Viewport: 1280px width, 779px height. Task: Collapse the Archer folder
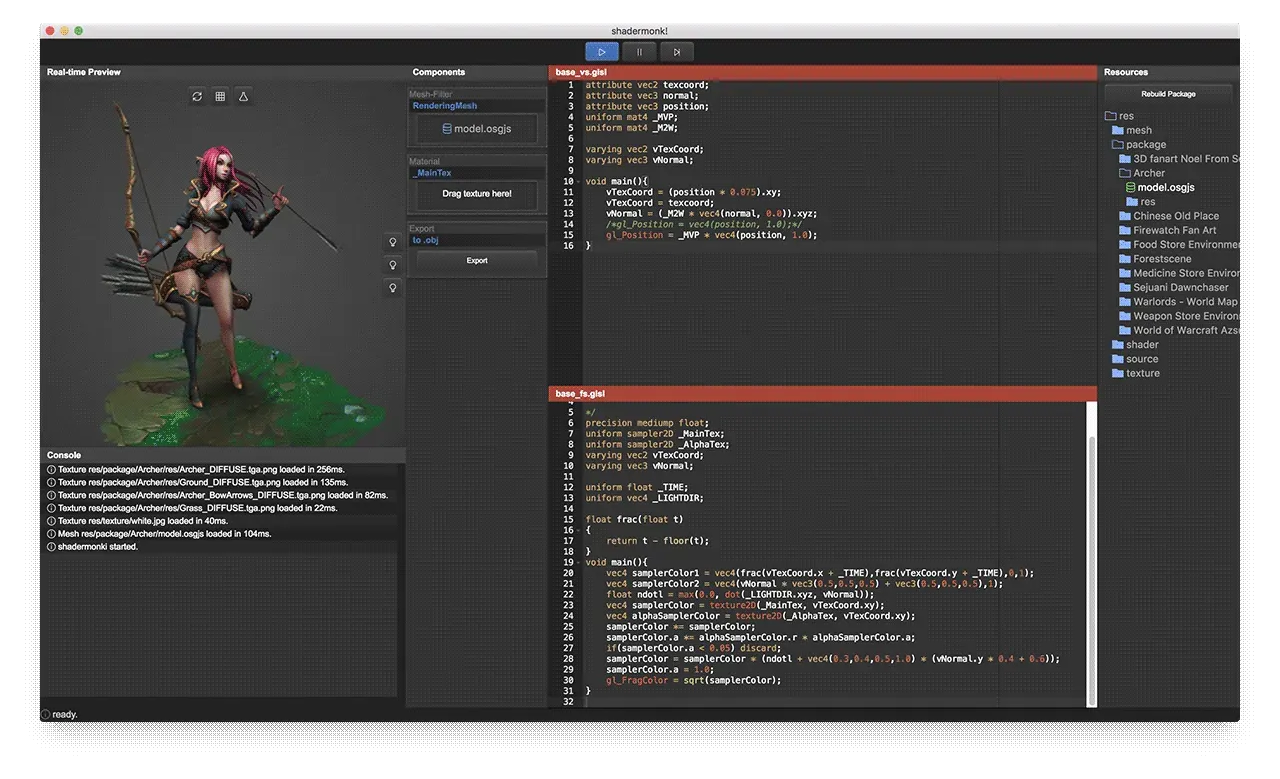(x=1125, y=173)
